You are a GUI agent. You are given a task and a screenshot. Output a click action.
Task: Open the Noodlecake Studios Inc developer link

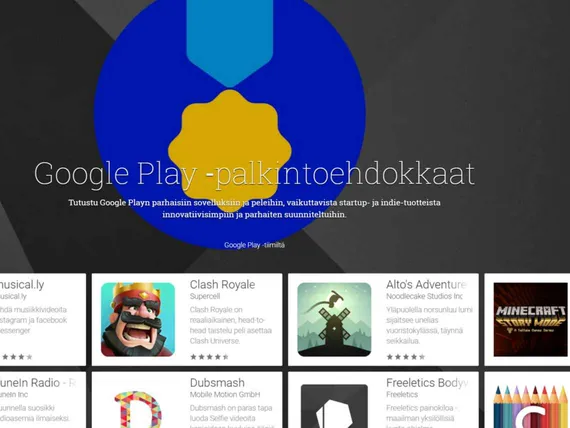coord(424,296)
